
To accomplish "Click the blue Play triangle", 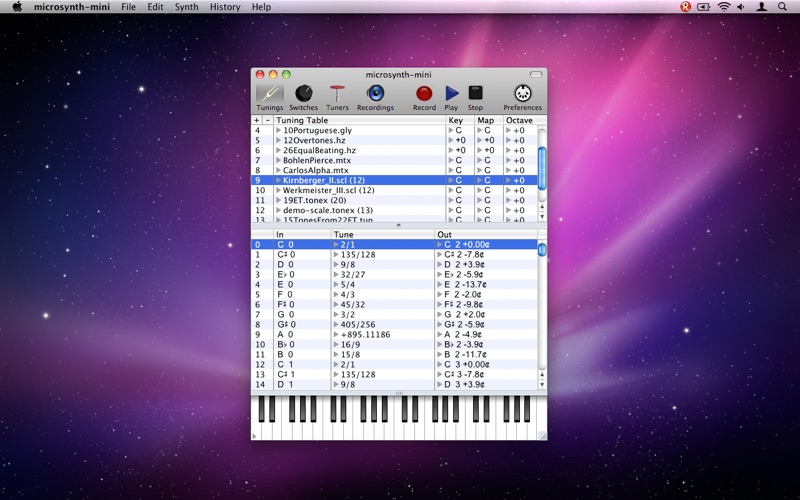I will coord(452,93).
